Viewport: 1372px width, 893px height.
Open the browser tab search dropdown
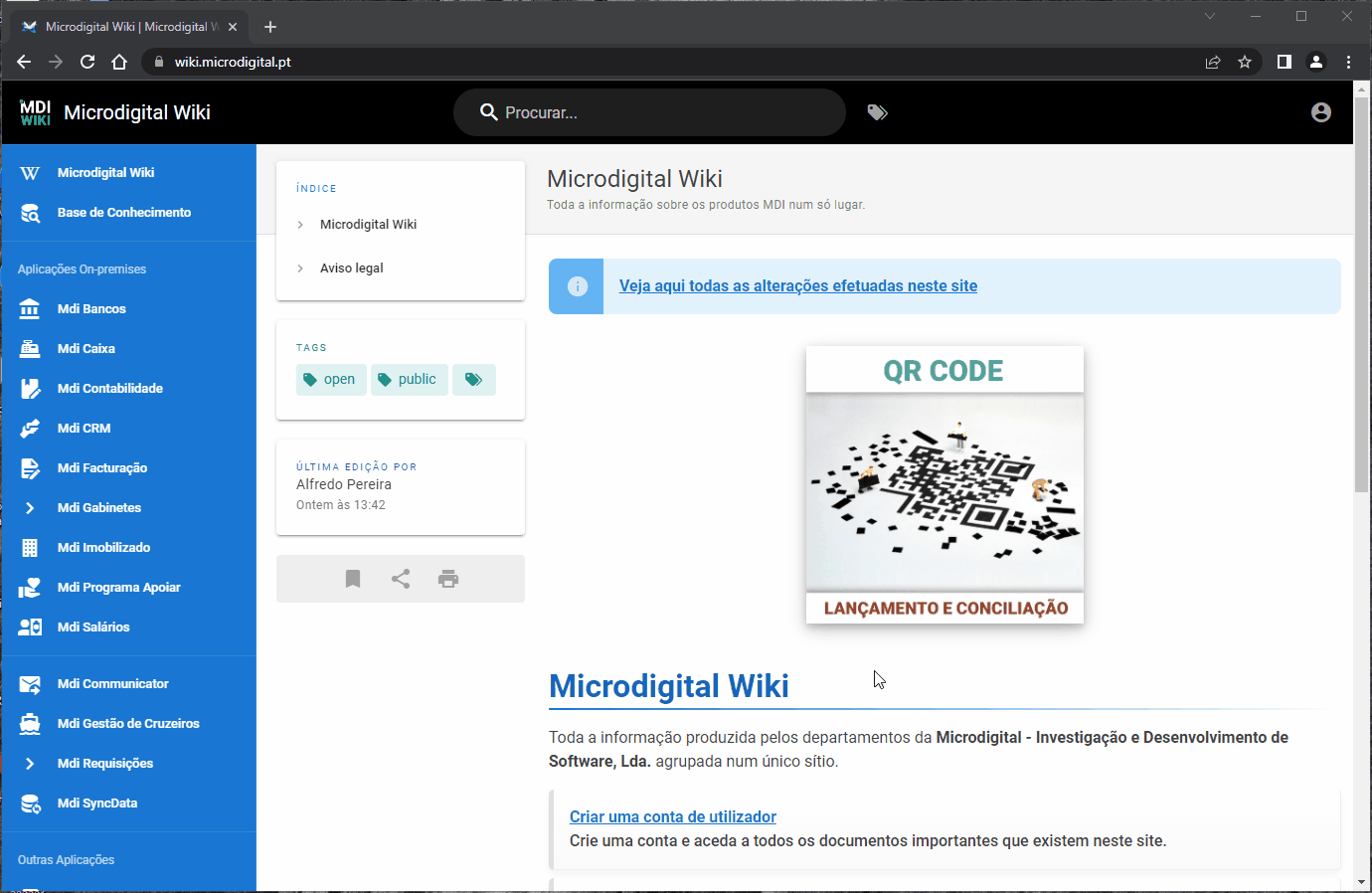[x=1210, y=16]
